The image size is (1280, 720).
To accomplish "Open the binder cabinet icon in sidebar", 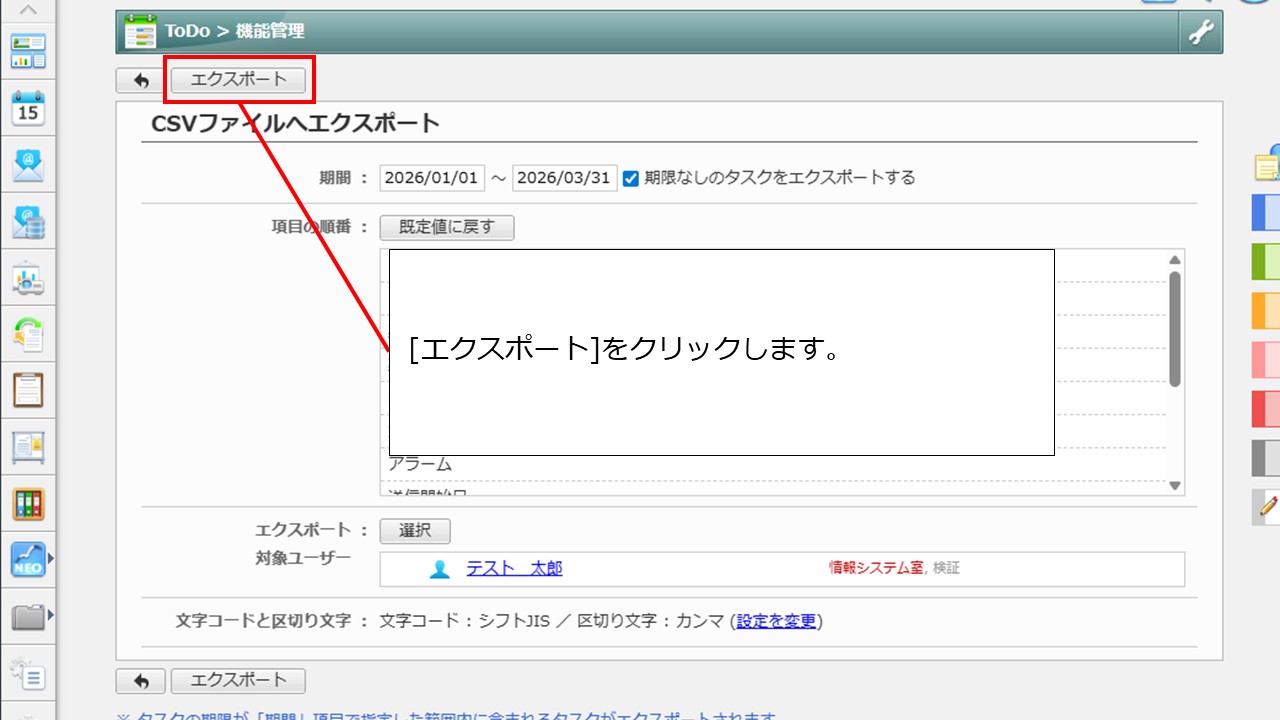I will (28, 503).
